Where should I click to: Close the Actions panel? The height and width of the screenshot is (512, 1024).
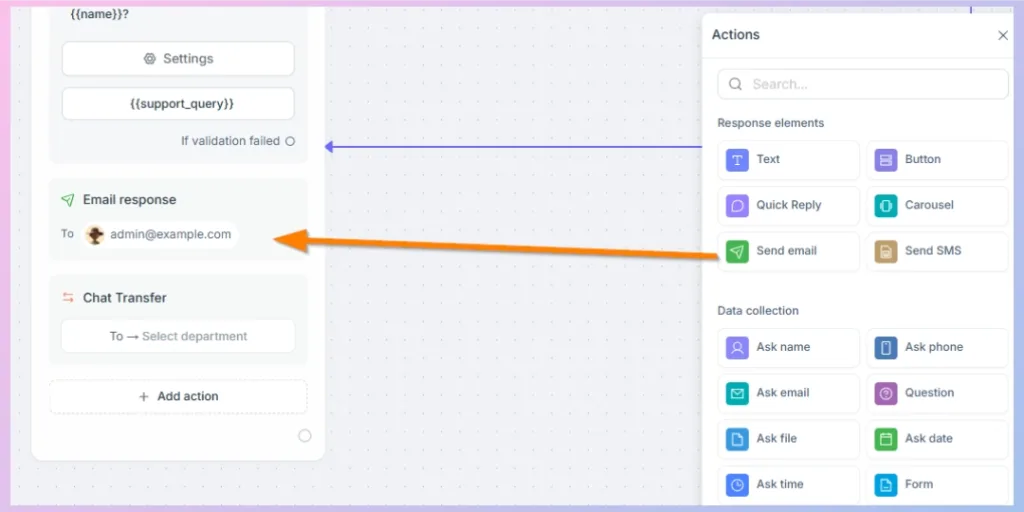click(1003, 35)
